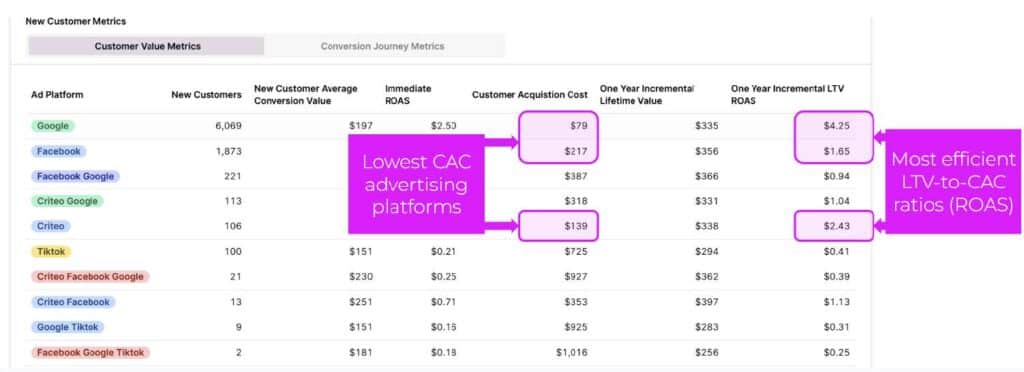1024x372 pixels.
Task: Select the Facebook platform tag
Action: click(x=59, y=151)
